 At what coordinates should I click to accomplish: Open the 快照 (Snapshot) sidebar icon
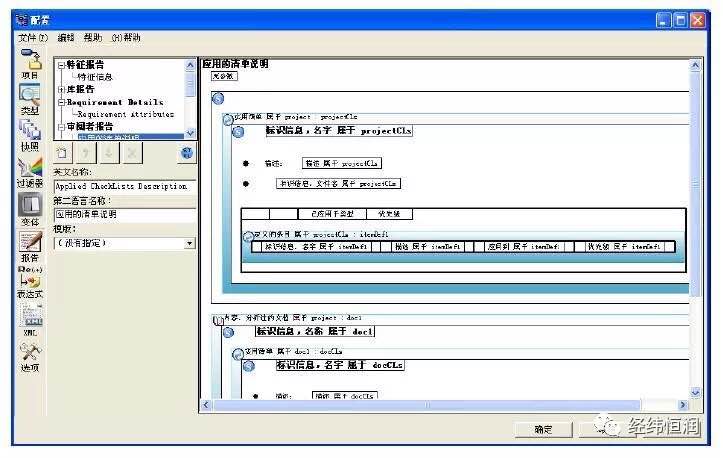click(x=30, y=130)
